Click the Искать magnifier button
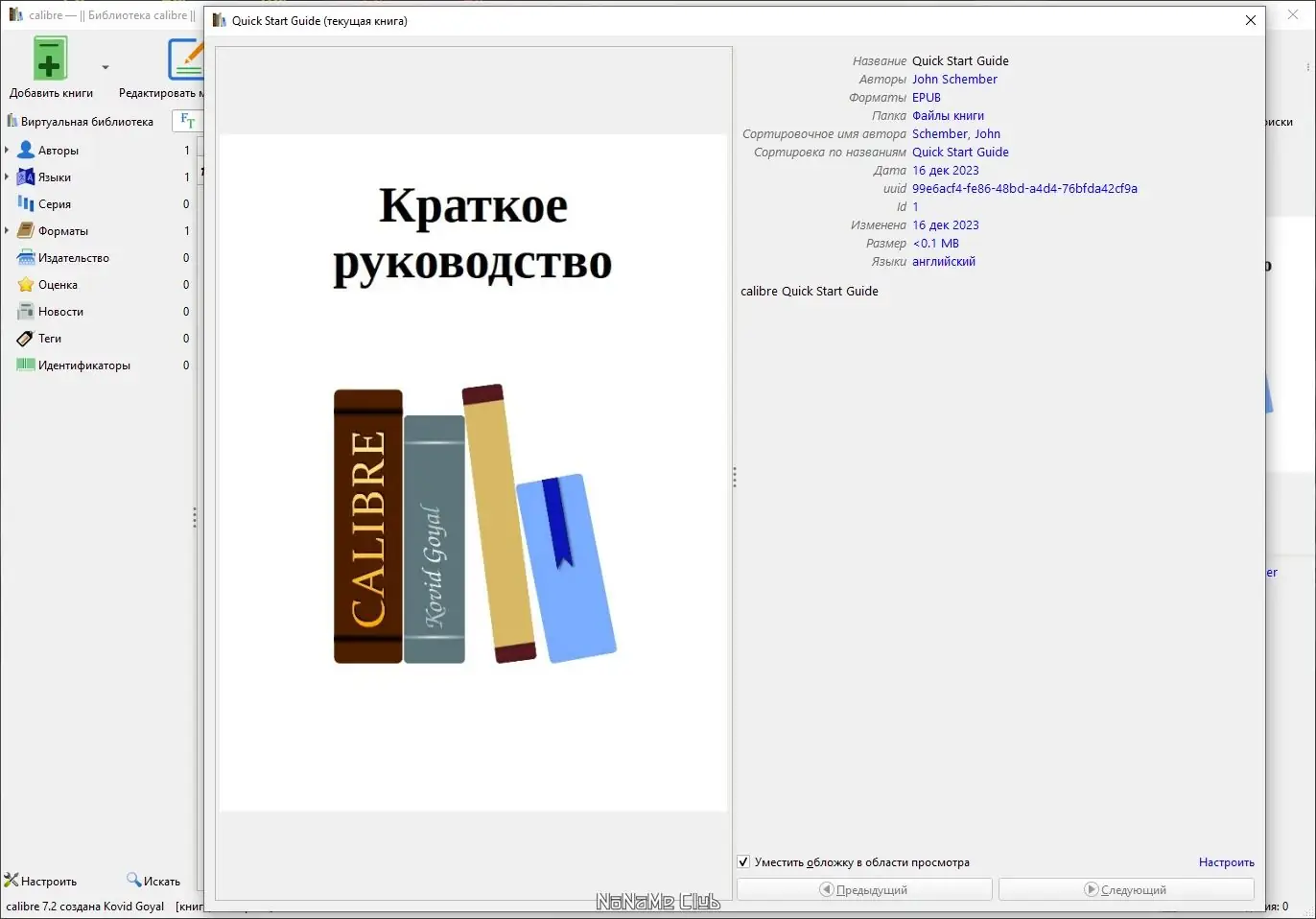1316x919 pixels. pos(153,881)
